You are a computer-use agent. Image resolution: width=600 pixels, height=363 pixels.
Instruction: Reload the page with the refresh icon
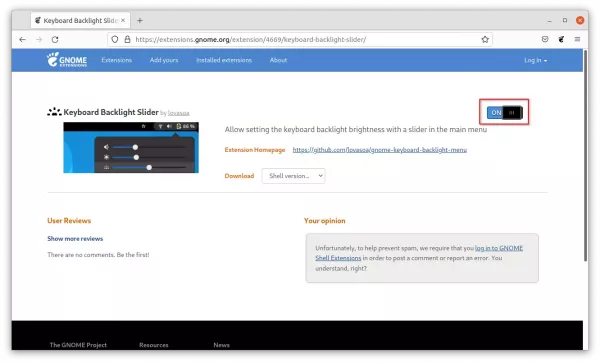tap(55, 39)
